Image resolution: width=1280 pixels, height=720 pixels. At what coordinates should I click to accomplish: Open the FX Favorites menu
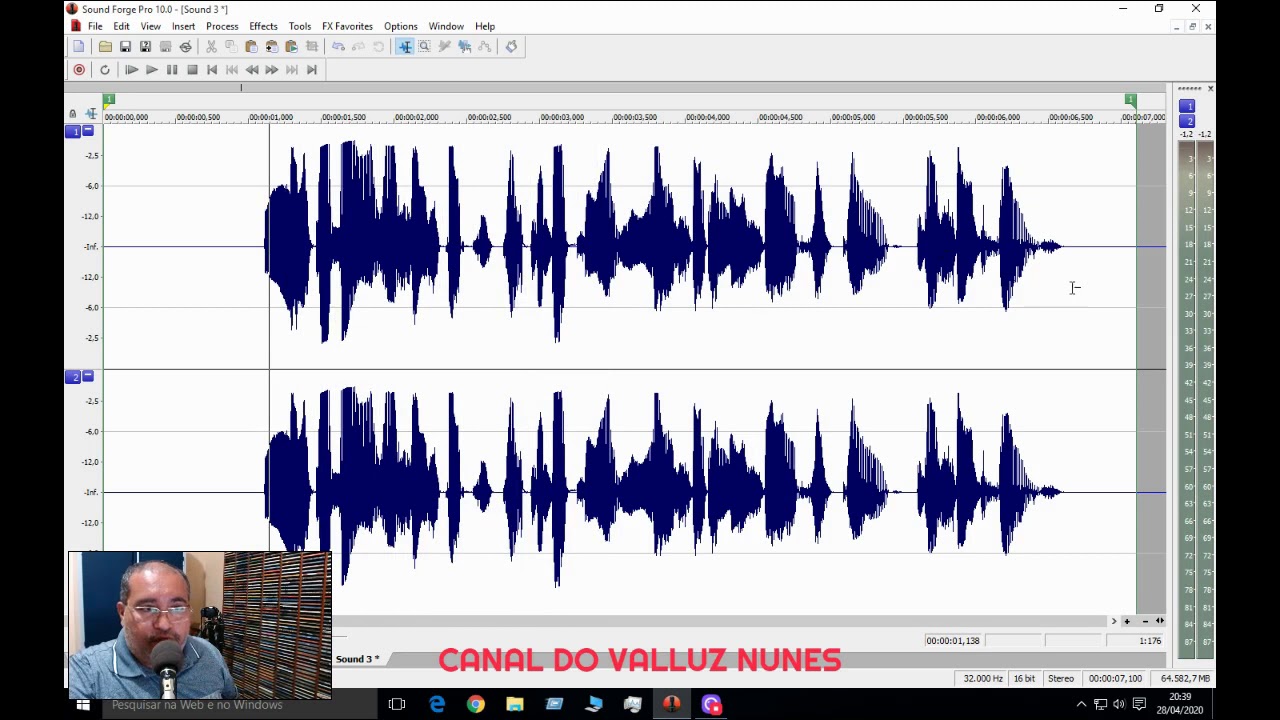click(347, 26)
